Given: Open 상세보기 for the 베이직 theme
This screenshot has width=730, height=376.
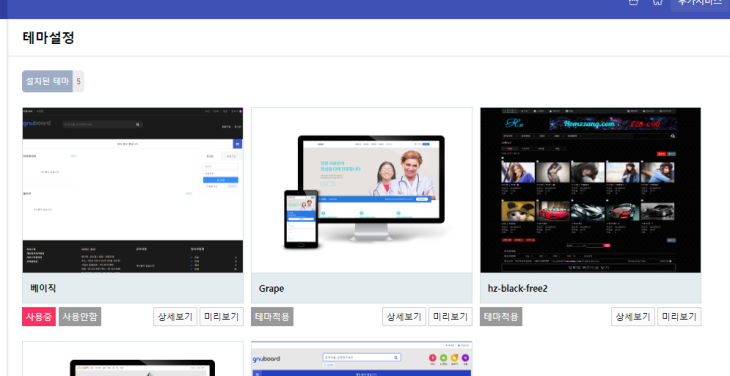Looking at the screenshot, I should click(x=175, y=316).
